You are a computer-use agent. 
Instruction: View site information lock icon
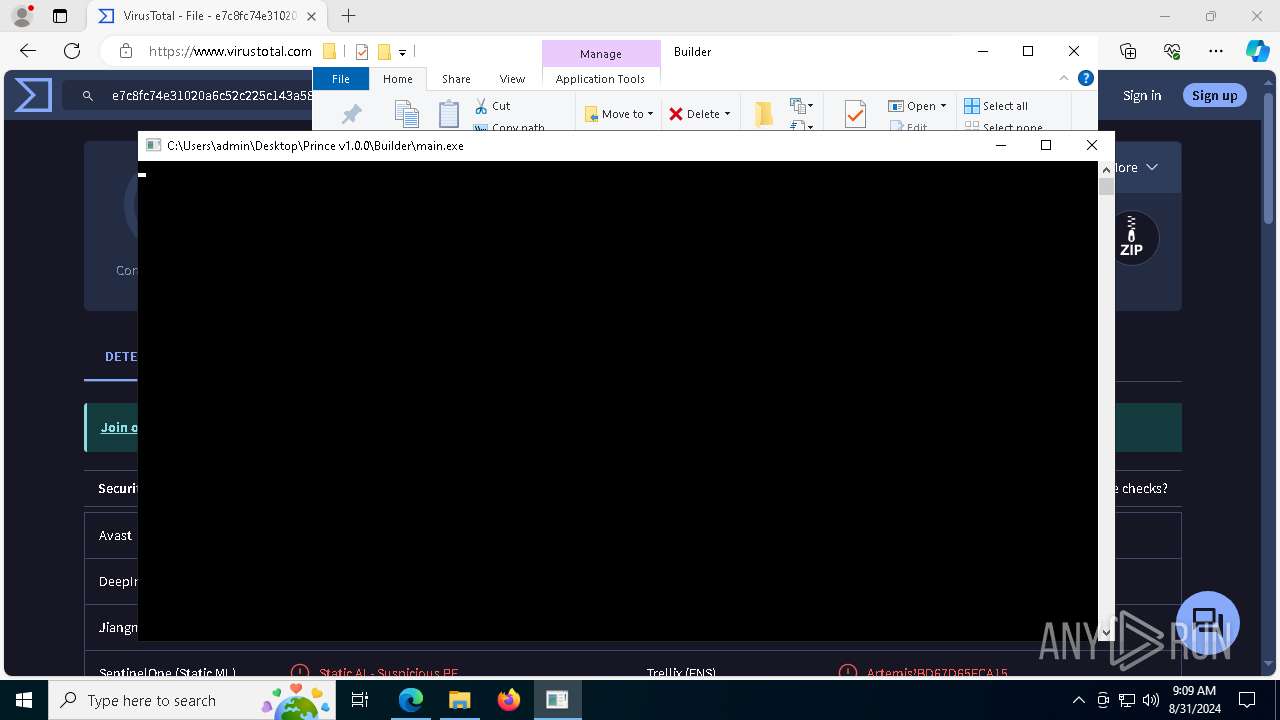coord(126,51)
